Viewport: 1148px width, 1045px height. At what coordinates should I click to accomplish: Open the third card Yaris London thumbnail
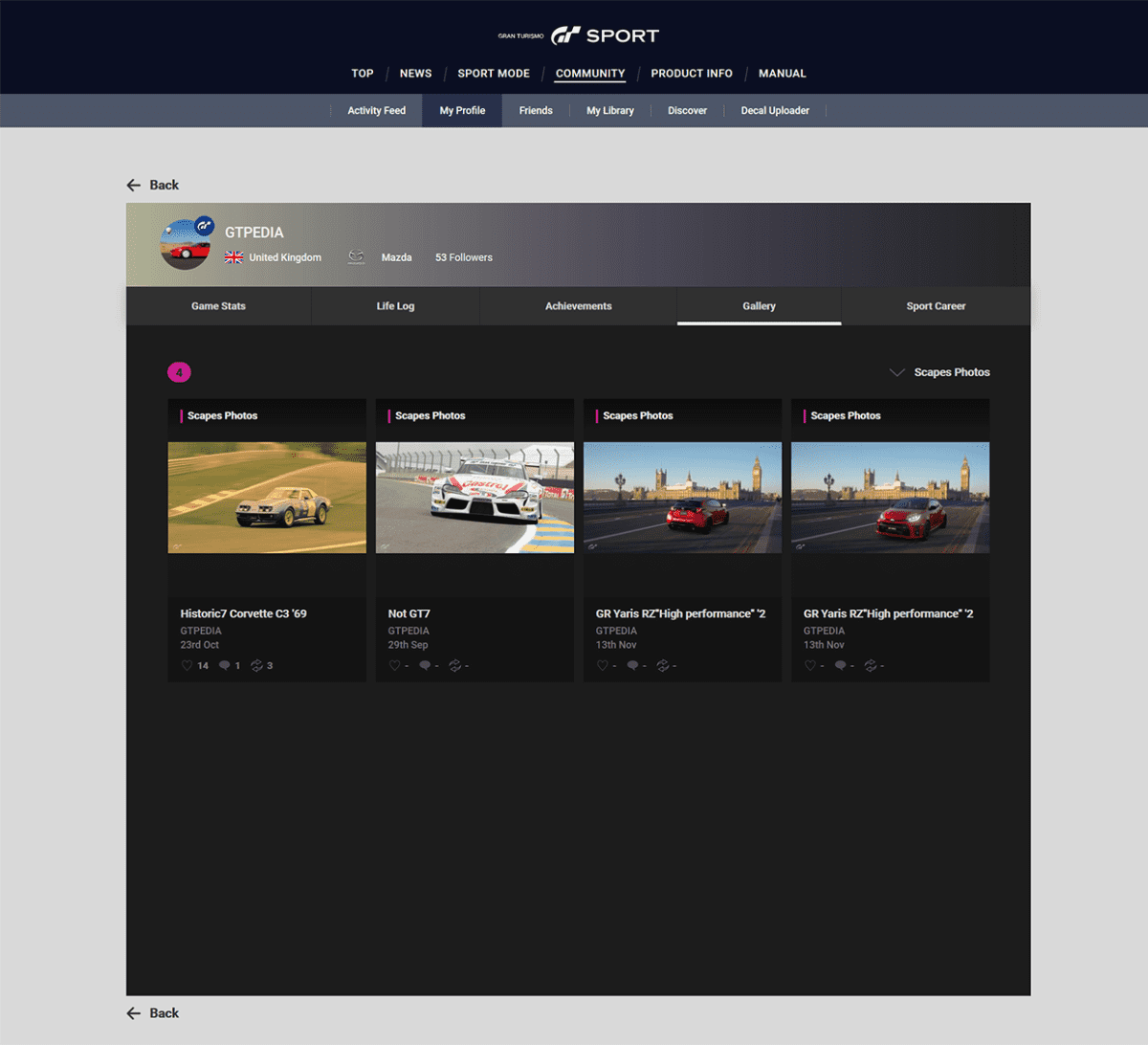pyautogui.click(x=682, y=498)
